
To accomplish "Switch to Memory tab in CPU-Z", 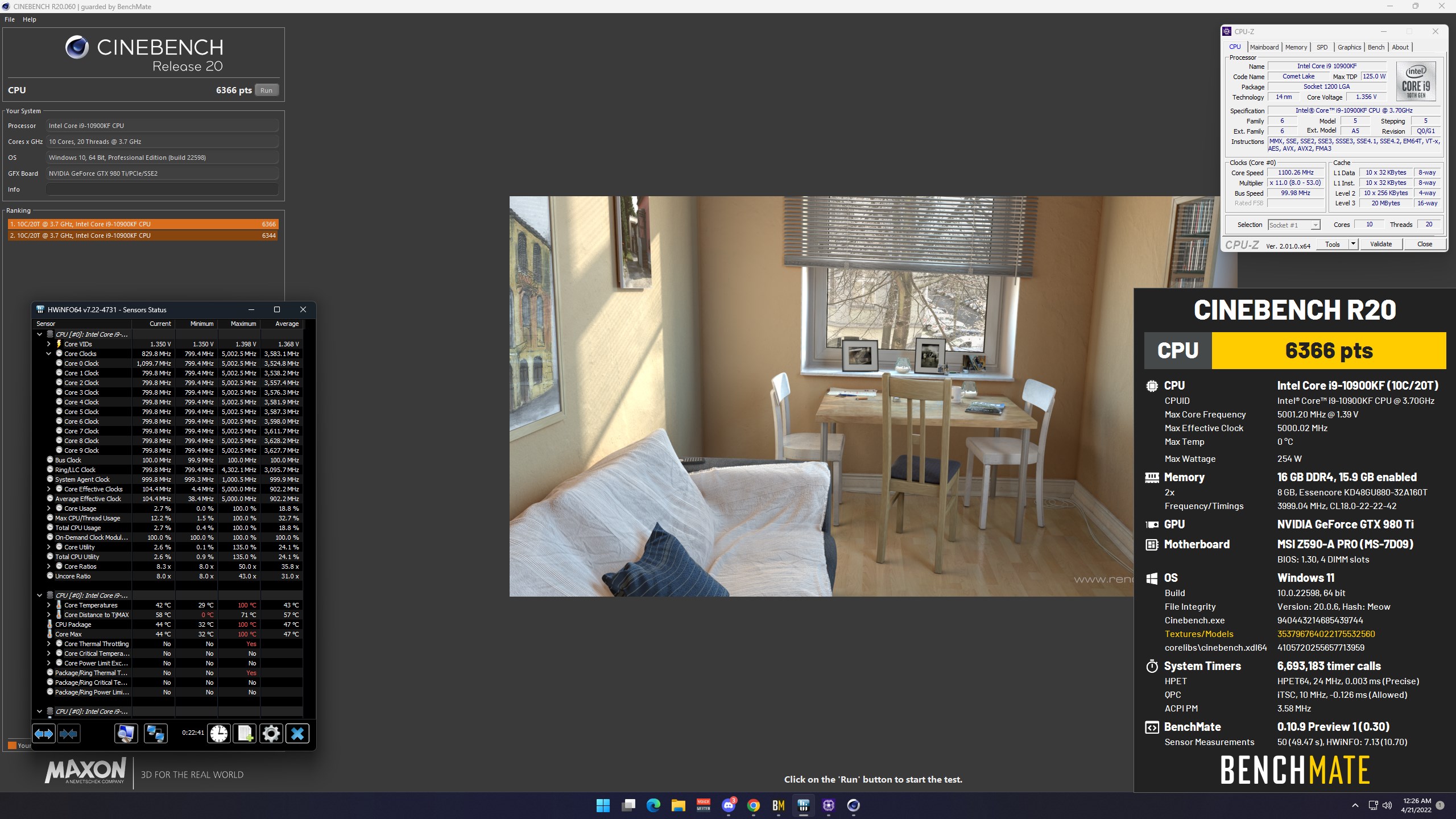I will [x=1296, y=47].
